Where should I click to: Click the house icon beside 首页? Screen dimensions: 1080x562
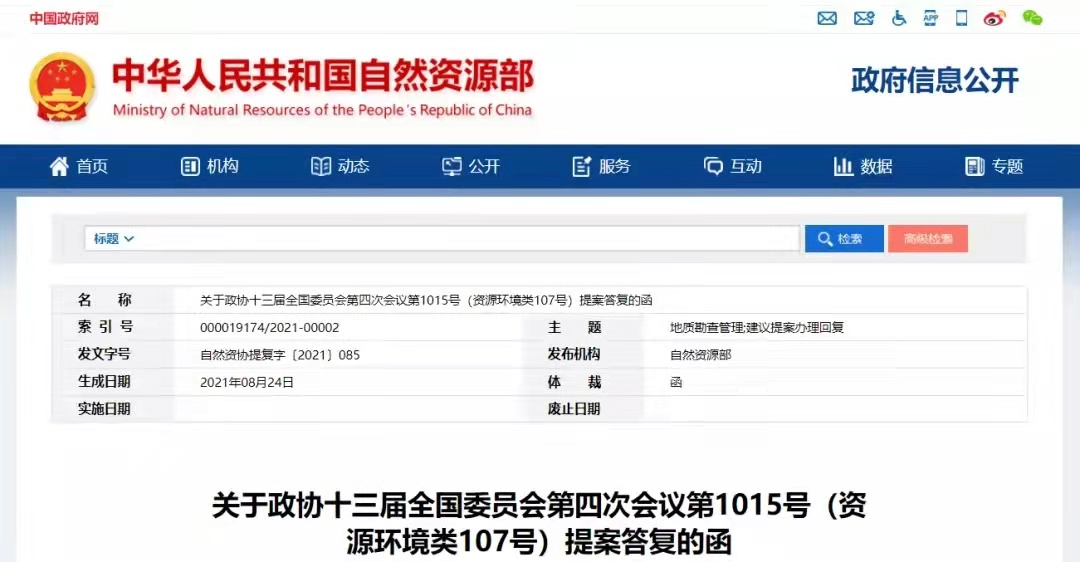tap(59, 166)
